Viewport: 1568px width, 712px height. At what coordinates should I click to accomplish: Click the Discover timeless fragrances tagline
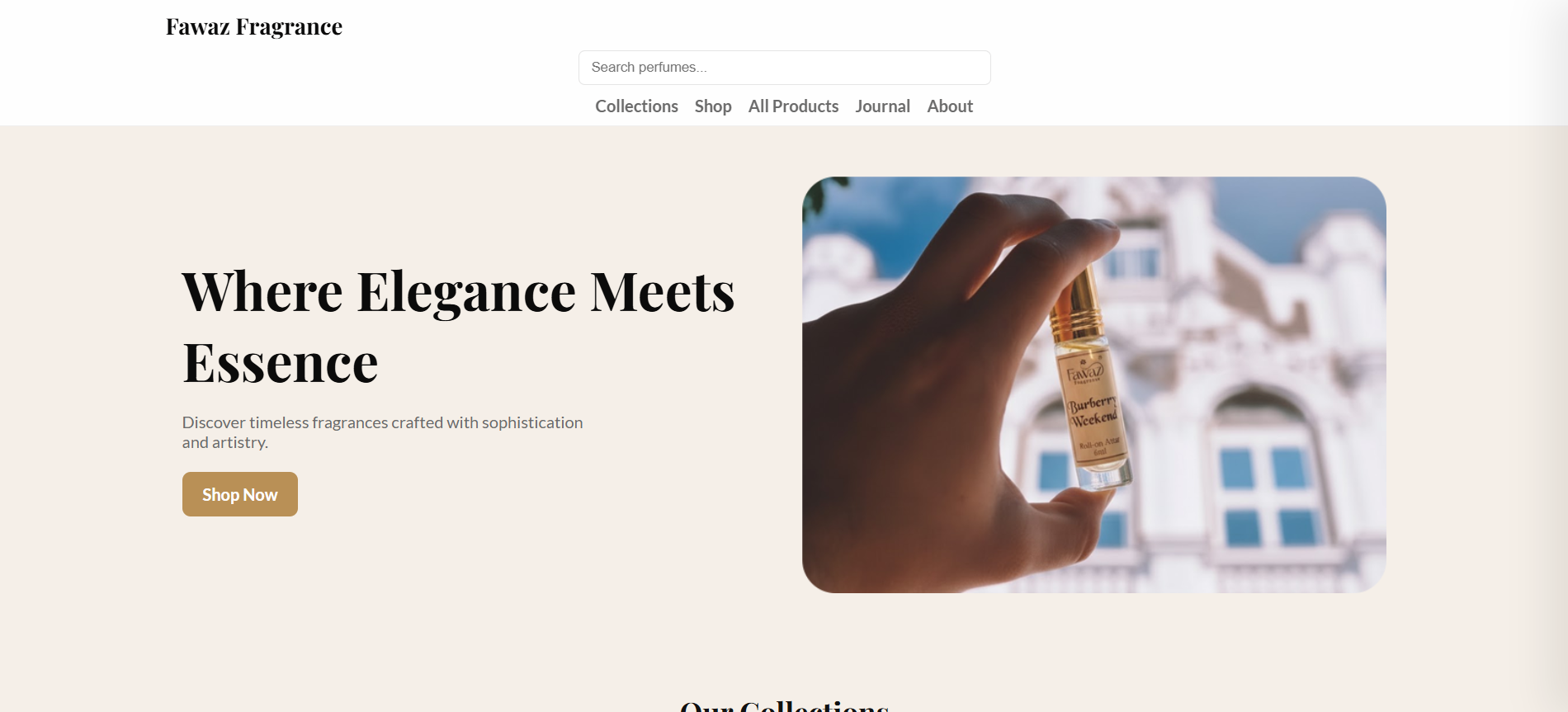(382, 432)
